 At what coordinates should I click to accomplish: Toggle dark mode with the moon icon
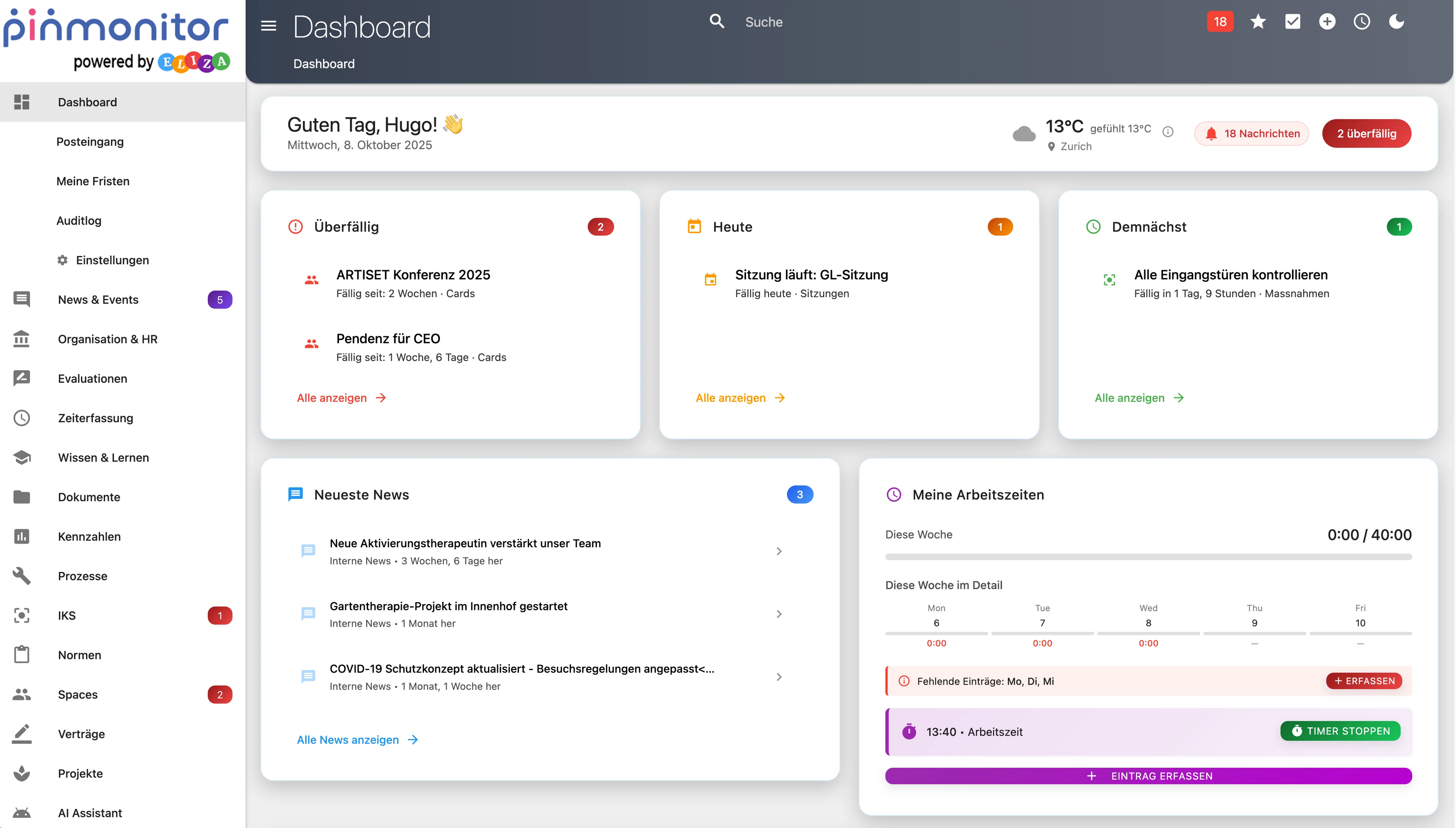point(1397,22)
